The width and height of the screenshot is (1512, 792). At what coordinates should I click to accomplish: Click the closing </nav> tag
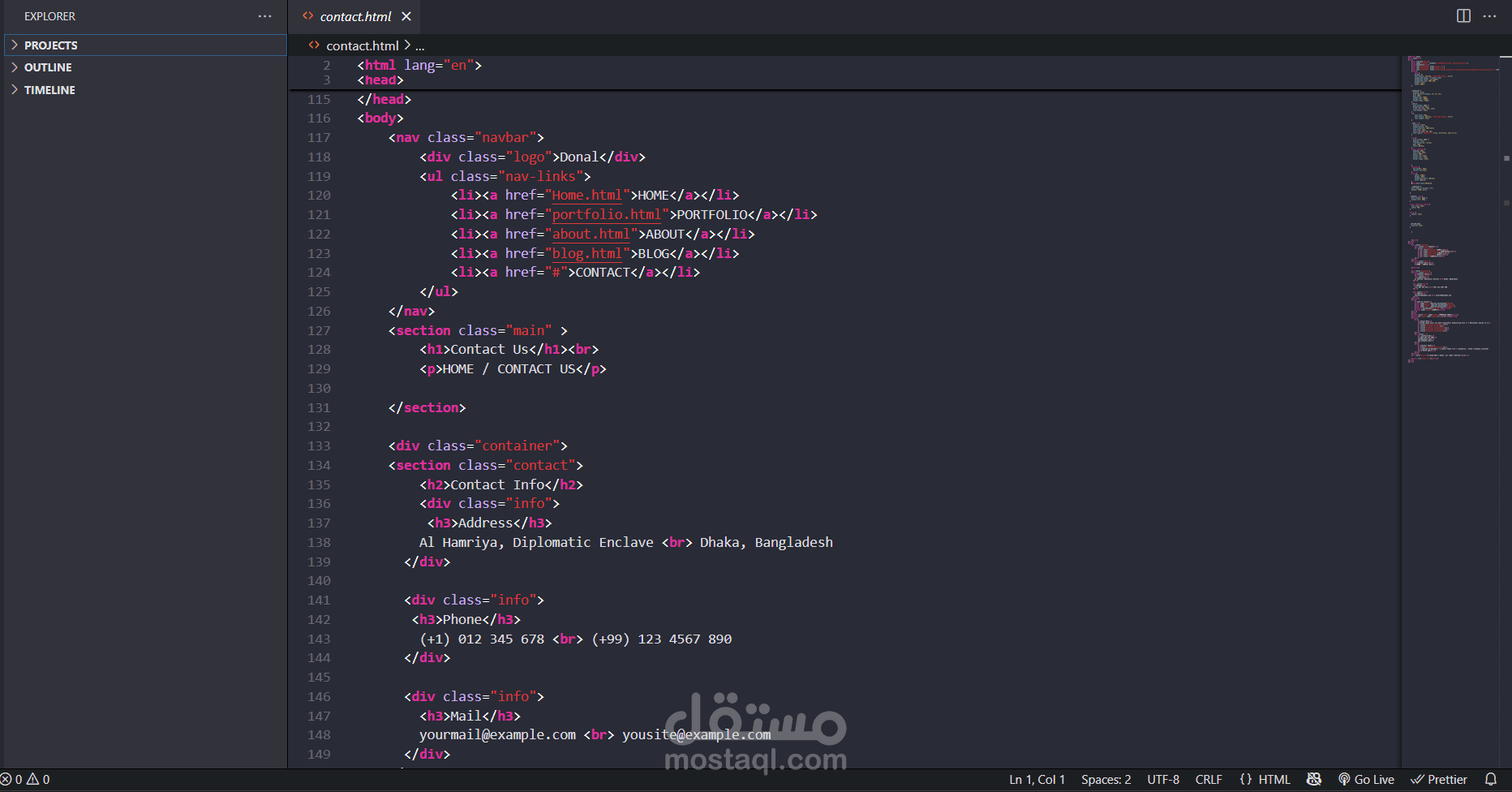click(x=412, y=311)
